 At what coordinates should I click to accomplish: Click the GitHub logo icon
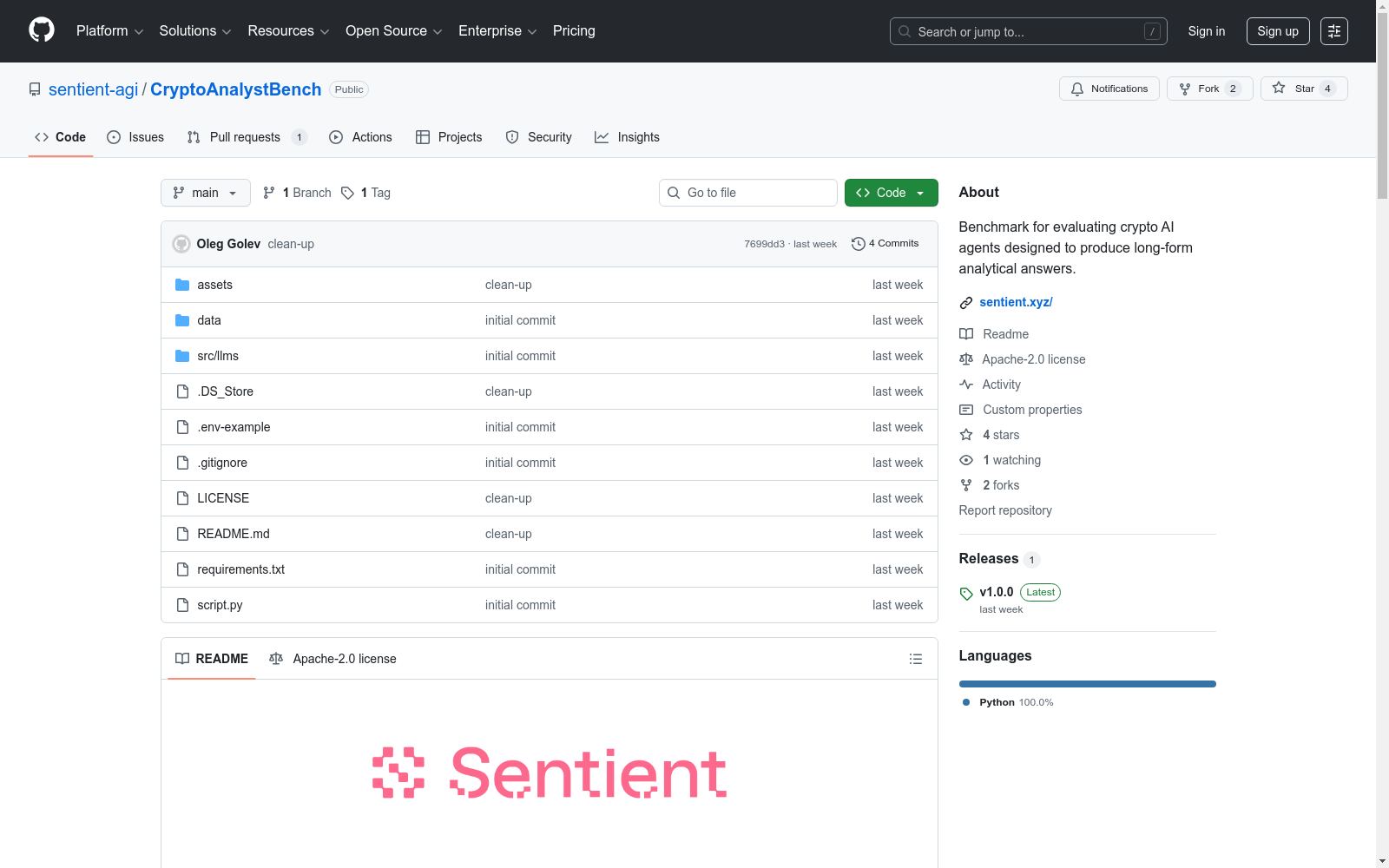coord(42,30)
